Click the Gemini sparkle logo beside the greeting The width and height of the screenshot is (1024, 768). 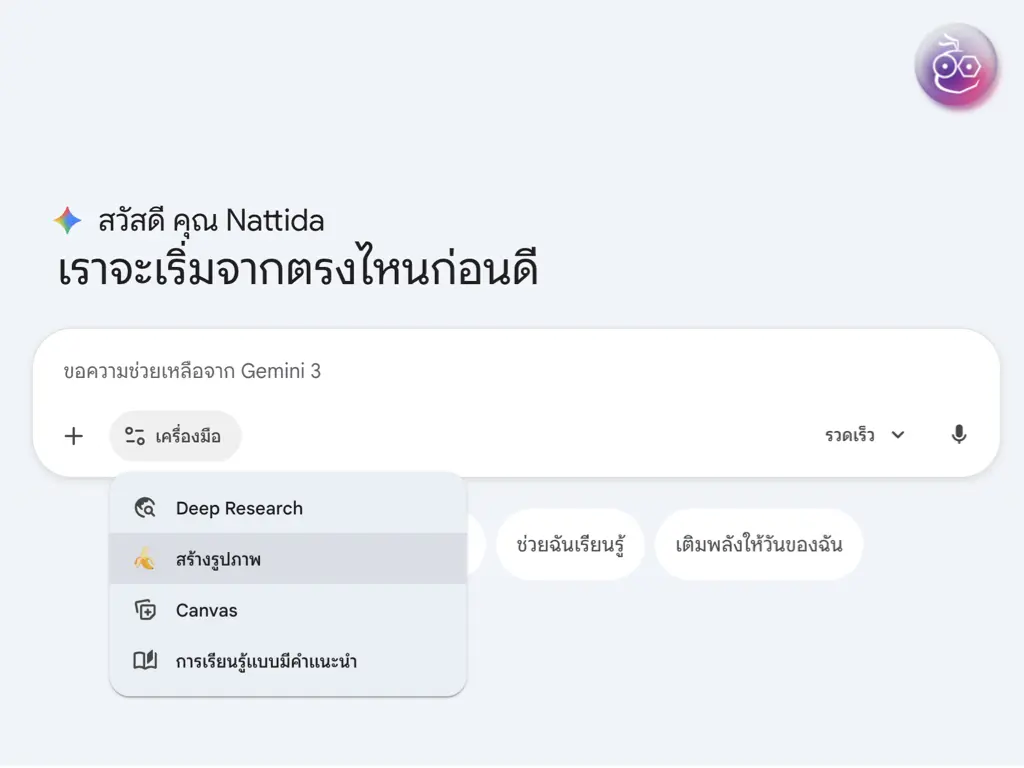[x=68, y=221]
